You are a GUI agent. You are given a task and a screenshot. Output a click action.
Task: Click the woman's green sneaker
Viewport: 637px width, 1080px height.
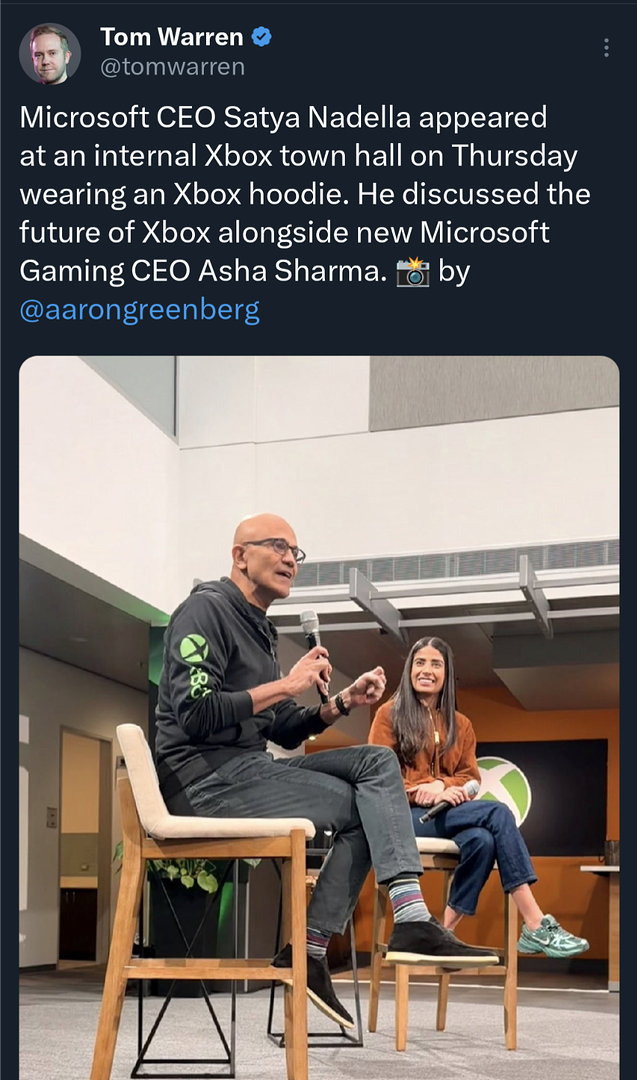[x=552, y=936]
